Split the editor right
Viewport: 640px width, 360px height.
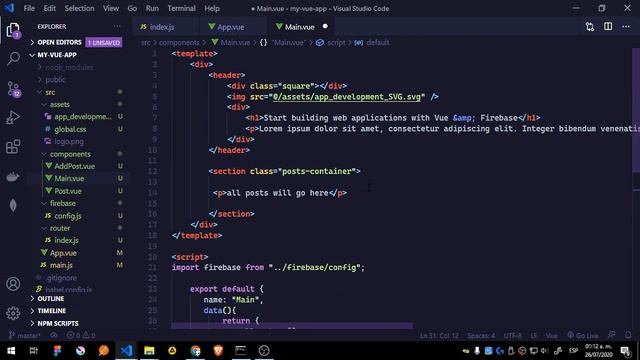[608, 27]
